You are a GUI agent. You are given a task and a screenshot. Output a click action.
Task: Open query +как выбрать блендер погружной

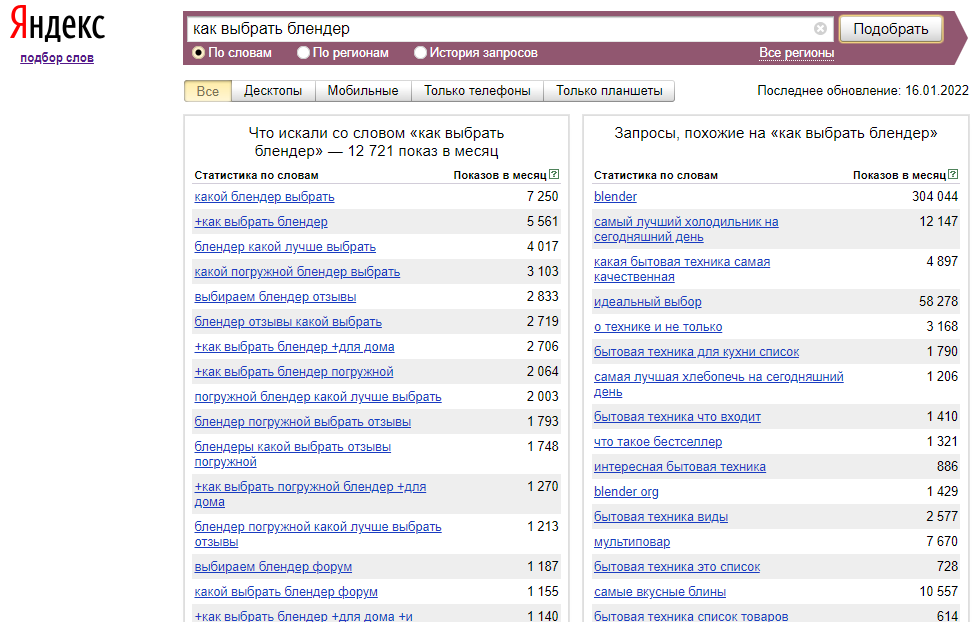click(x=294, y=372)
